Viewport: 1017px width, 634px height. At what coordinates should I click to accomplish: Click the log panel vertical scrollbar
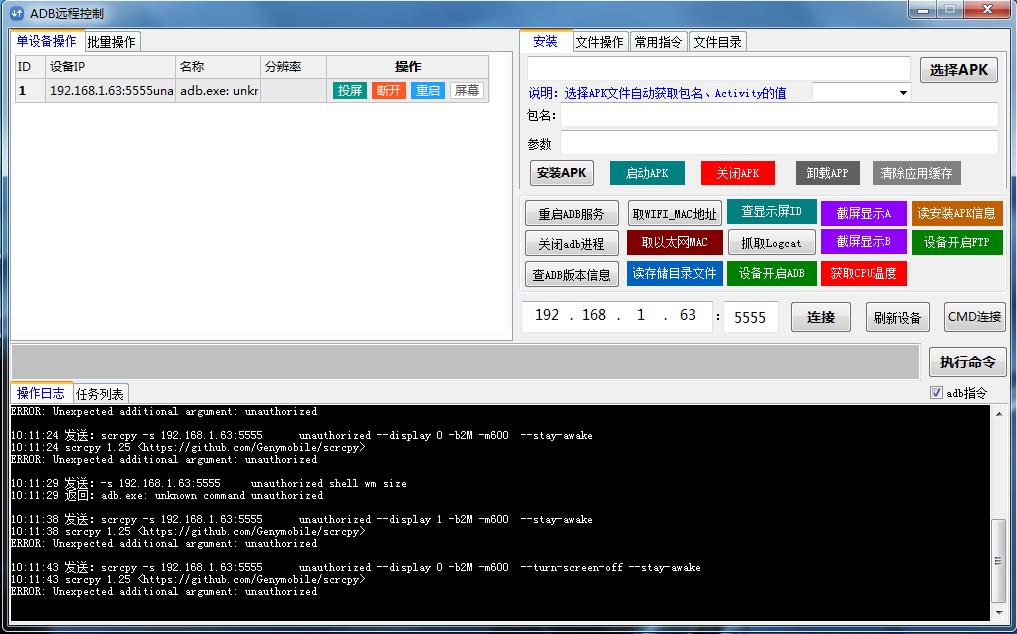[998, 560]
